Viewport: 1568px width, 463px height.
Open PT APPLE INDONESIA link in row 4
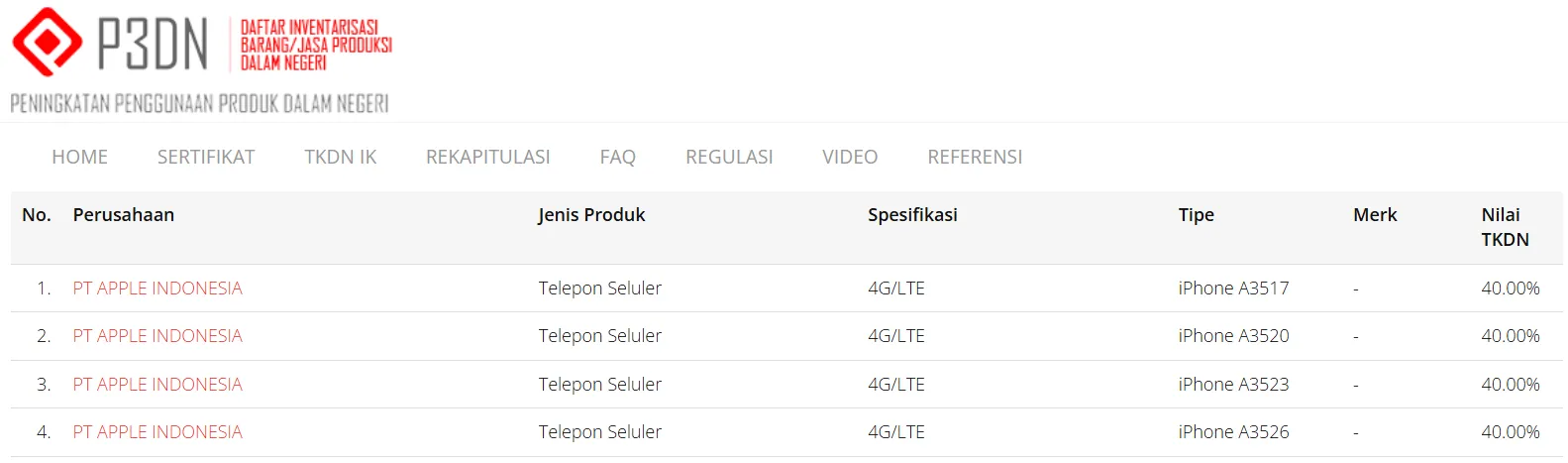[157, 432]
